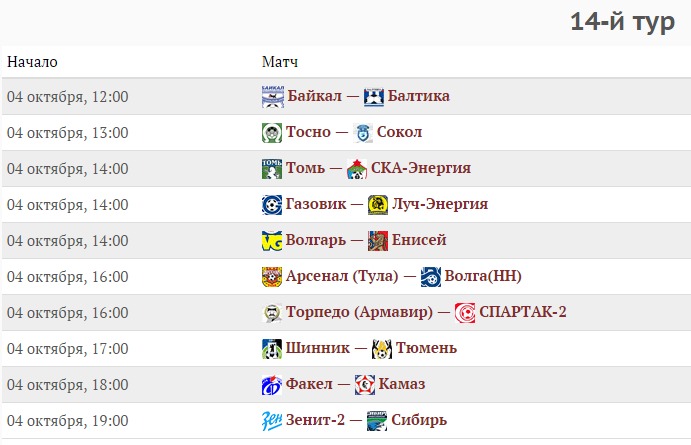The image size is (691, 445).
Task: Click the Зенит-2 team logo icon
Action: pyautogui.click(x=272, y=421)
